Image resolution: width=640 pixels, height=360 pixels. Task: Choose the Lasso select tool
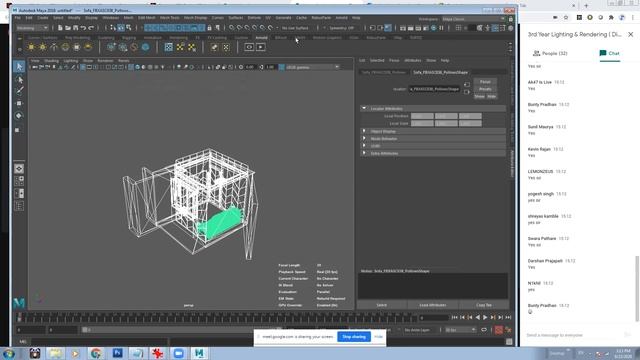point(19,79)
